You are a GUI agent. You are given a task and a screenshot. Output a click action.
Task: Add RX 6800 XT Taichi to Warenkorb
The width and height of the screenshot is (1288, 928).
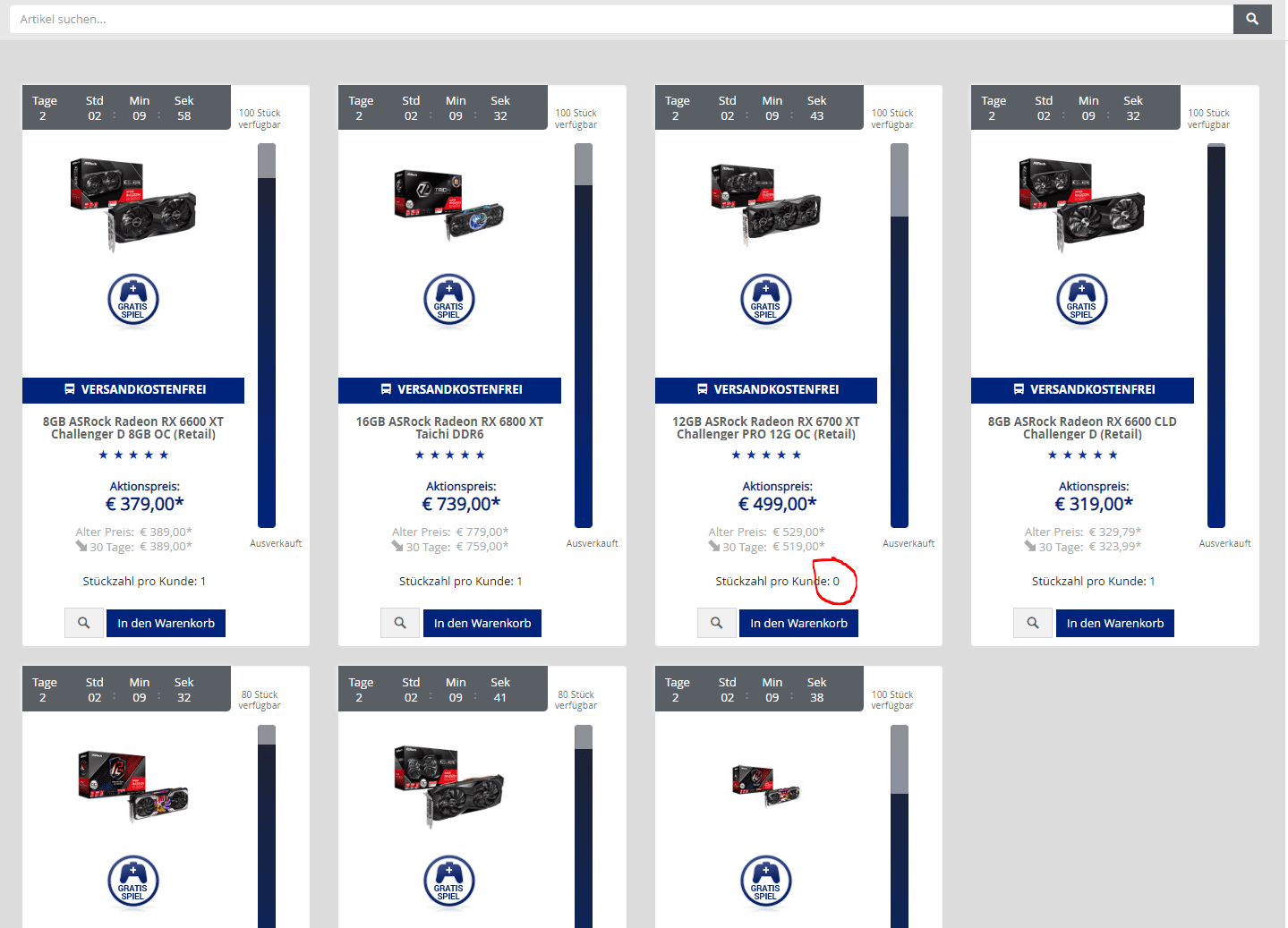click(x=482, y=623)
